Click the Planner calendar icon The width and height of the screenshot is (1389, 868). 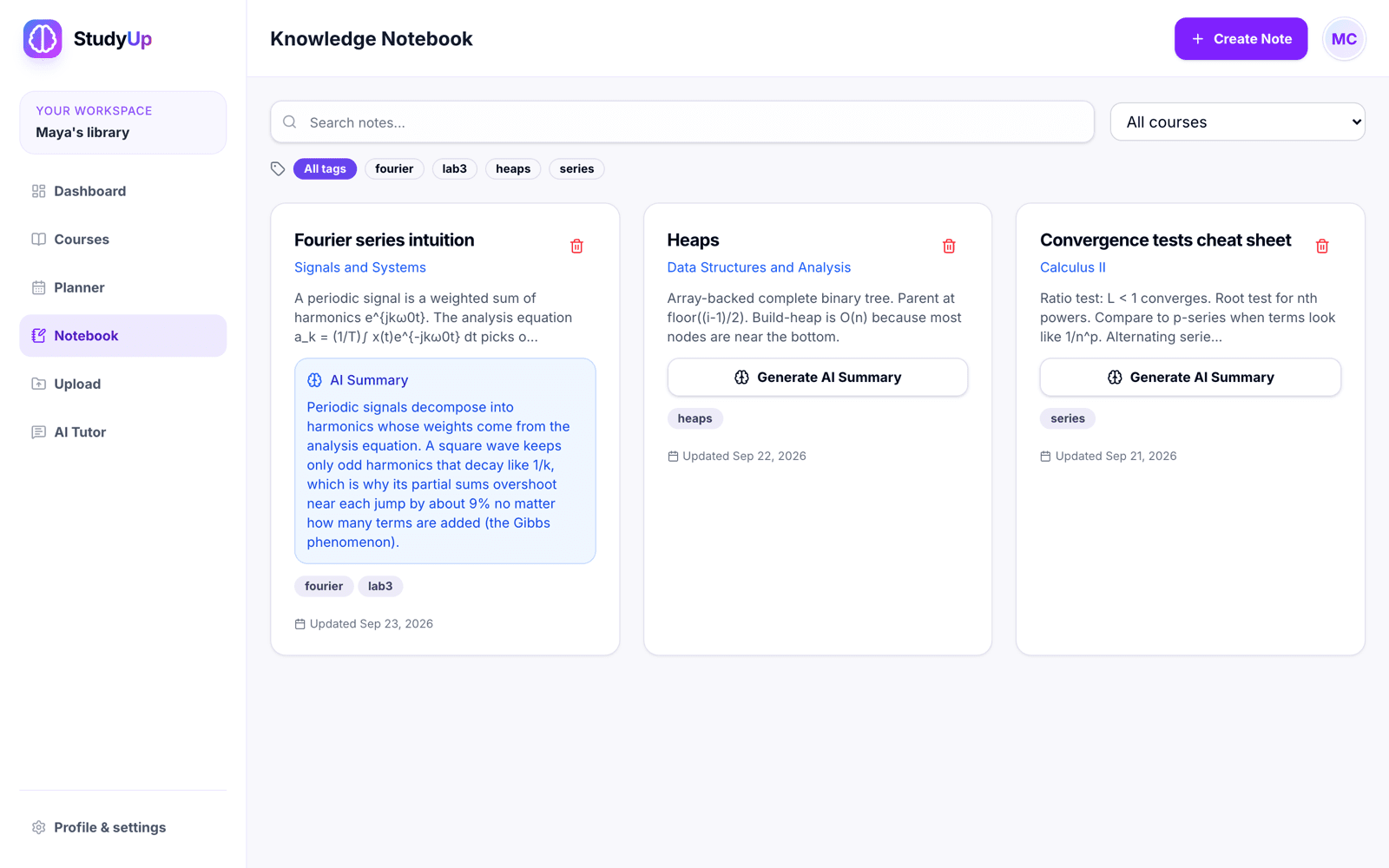tap(39, 287)
